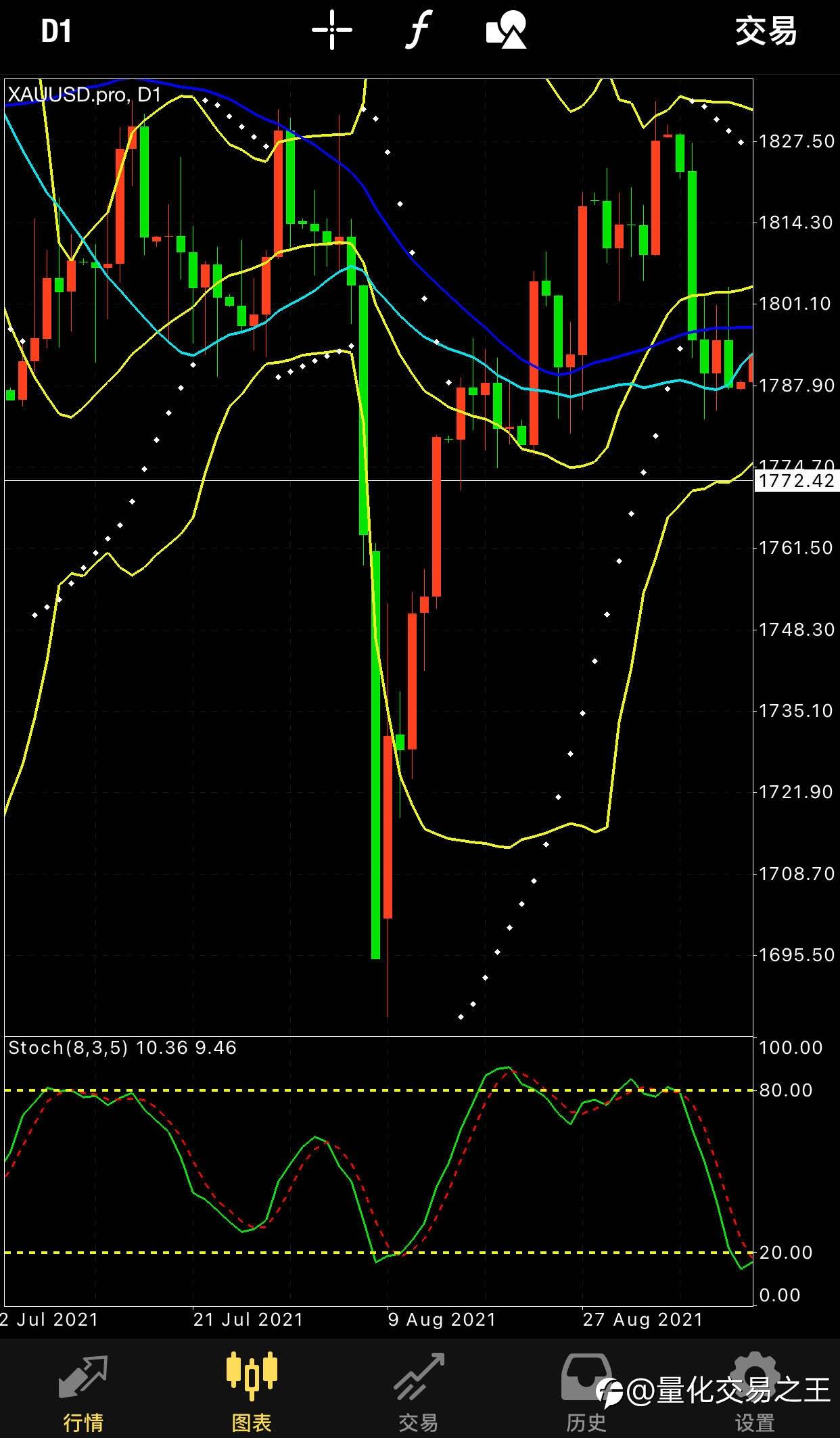
Task: Click the 1801.10 price axis label
Action: (x=795, y=304)
